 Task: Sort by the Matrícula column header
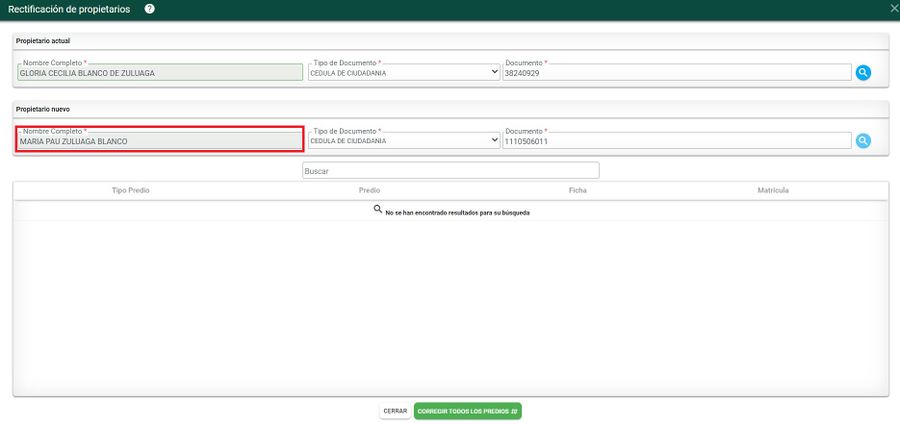(x=773, y=190)
